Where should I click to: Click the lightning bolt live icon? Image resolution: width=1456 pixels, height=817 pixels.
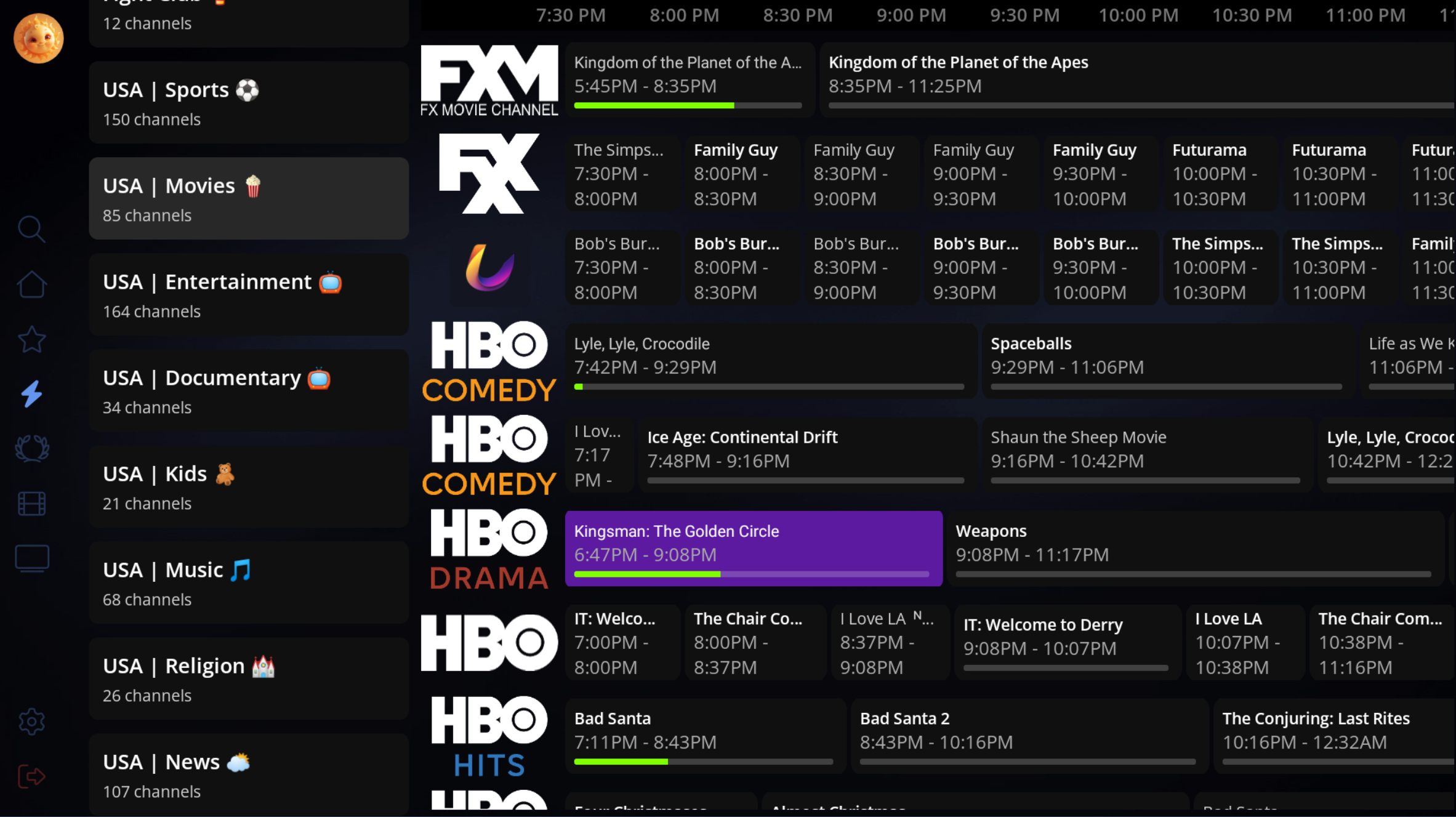[31, 394]
